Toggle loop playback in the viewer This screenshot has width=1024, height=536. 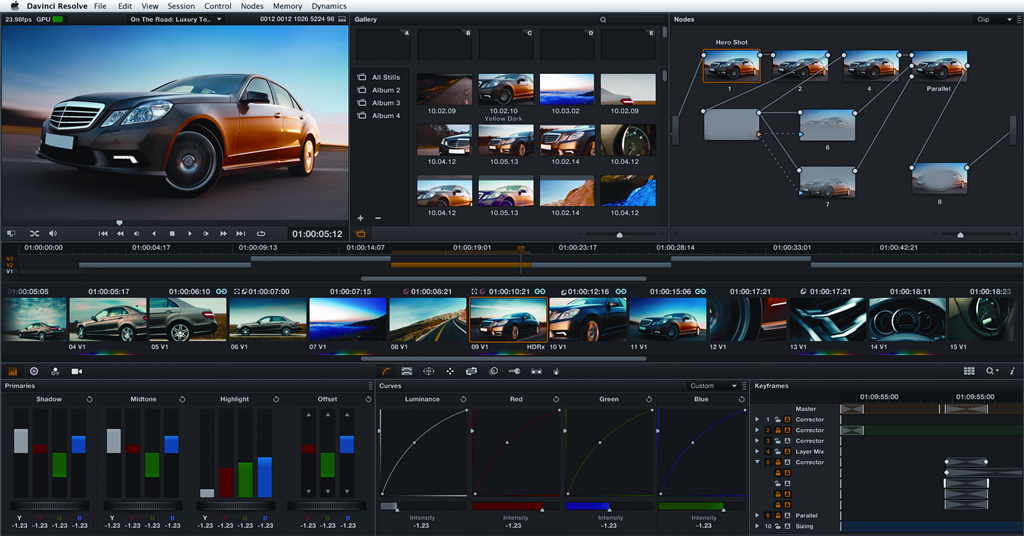(x=261, y=233)
